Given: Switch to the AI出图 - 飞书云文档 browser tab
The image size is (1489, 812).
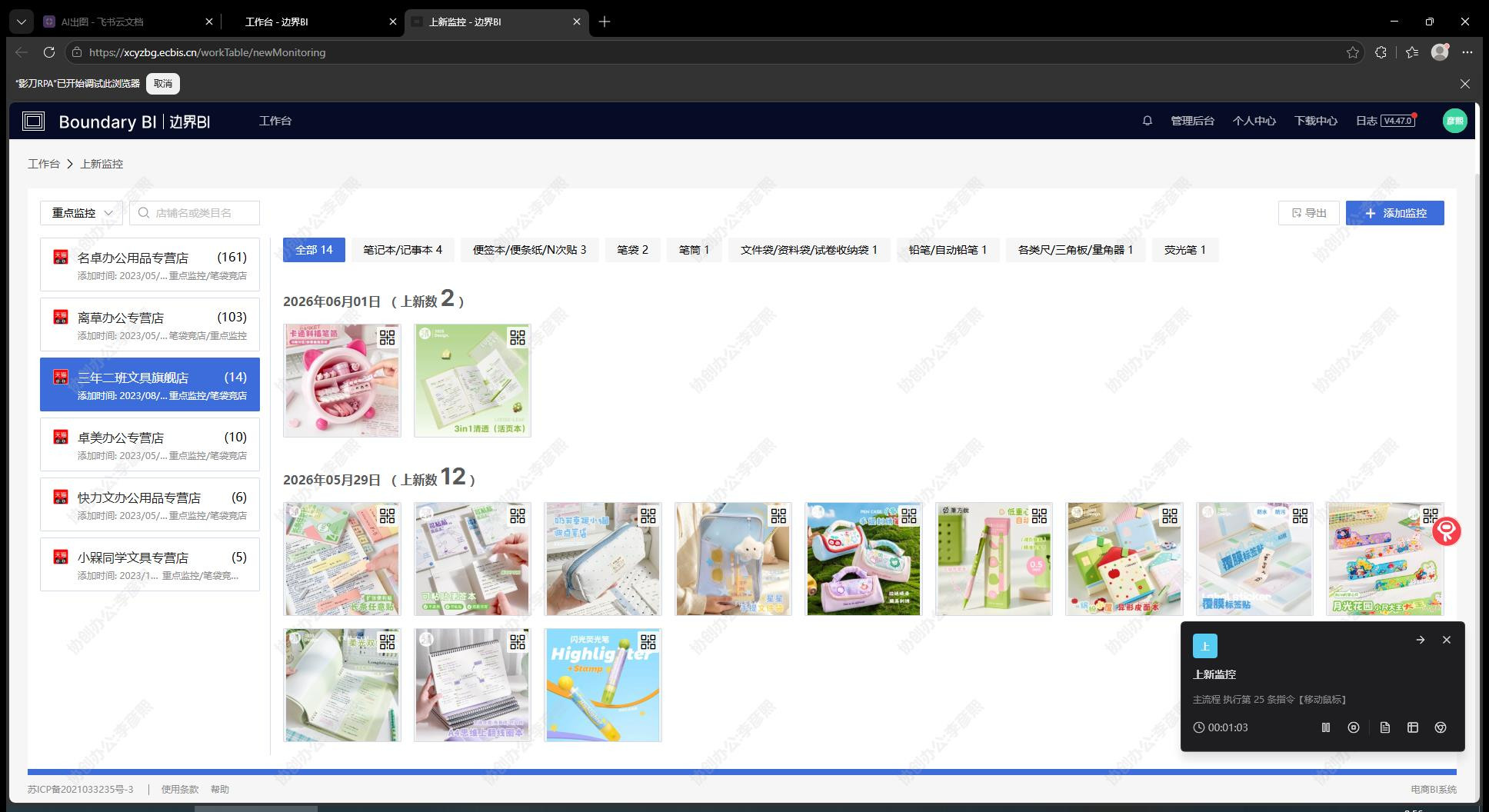Looking at the screenshot, I should tap(128, 22).
